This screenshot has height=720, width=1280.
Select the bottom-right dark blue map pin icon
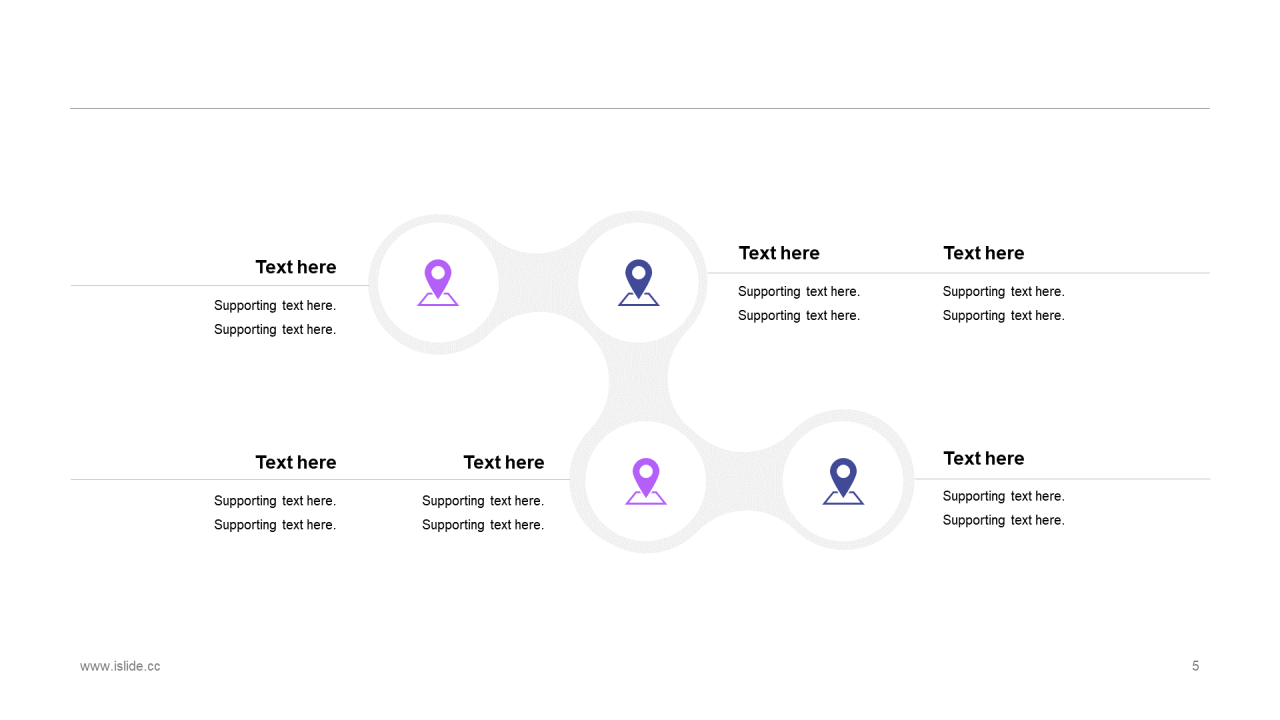(x=843, y=481)
